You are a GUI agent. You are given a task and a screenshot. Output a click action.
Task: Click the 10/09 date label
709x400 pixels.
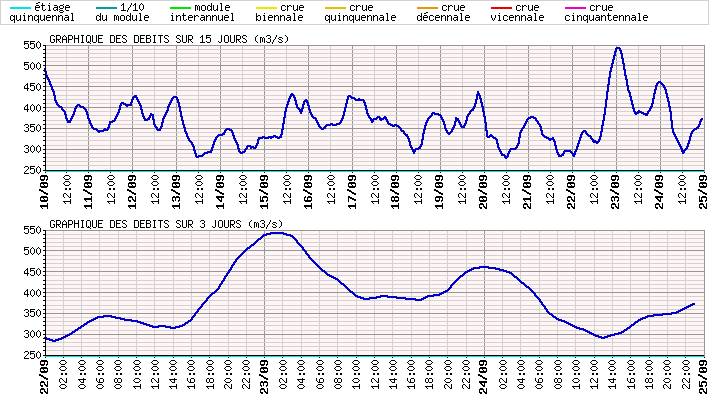(44, 192)
